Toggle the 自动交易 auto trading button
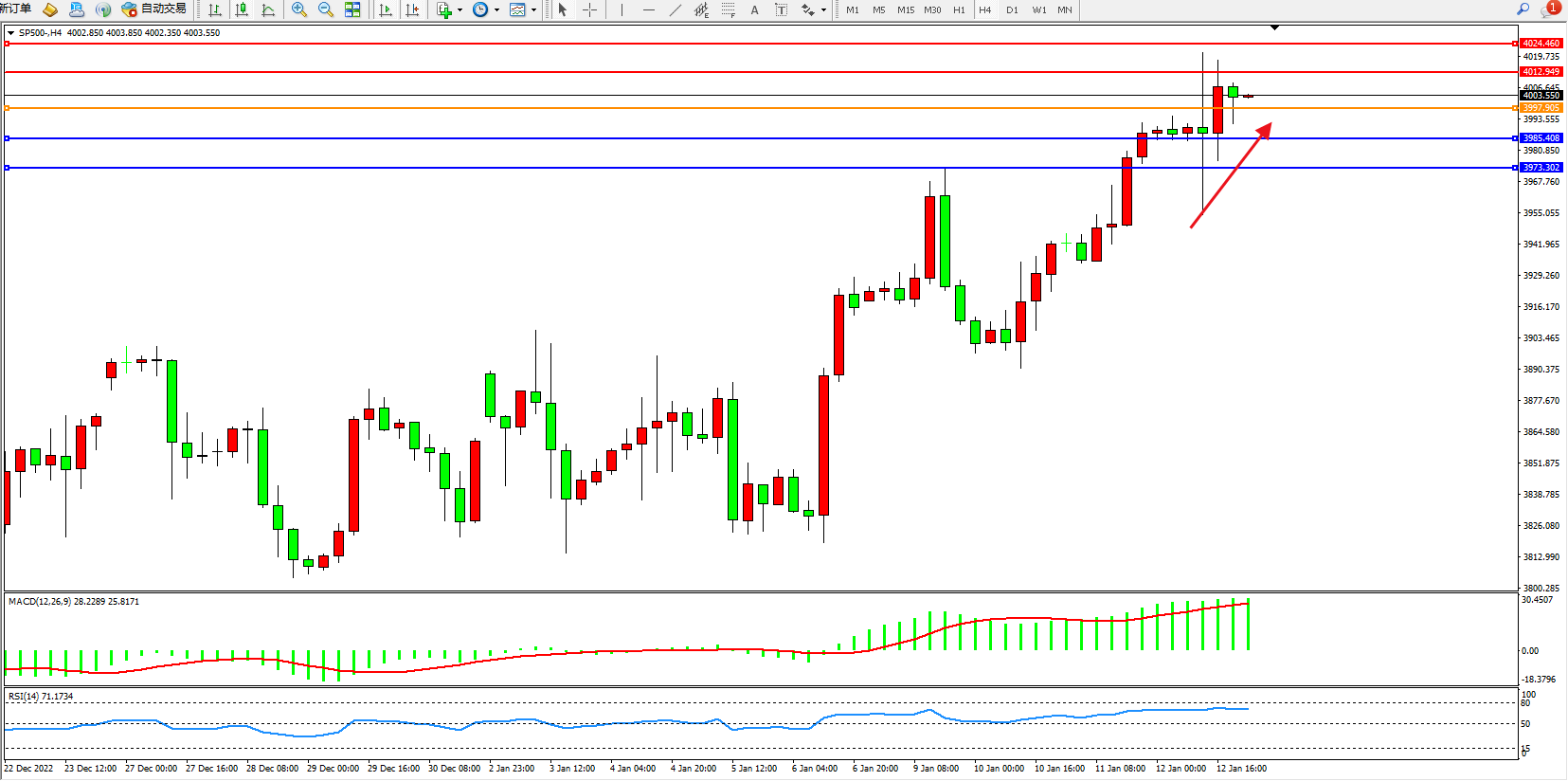 [x=154, y=9]
